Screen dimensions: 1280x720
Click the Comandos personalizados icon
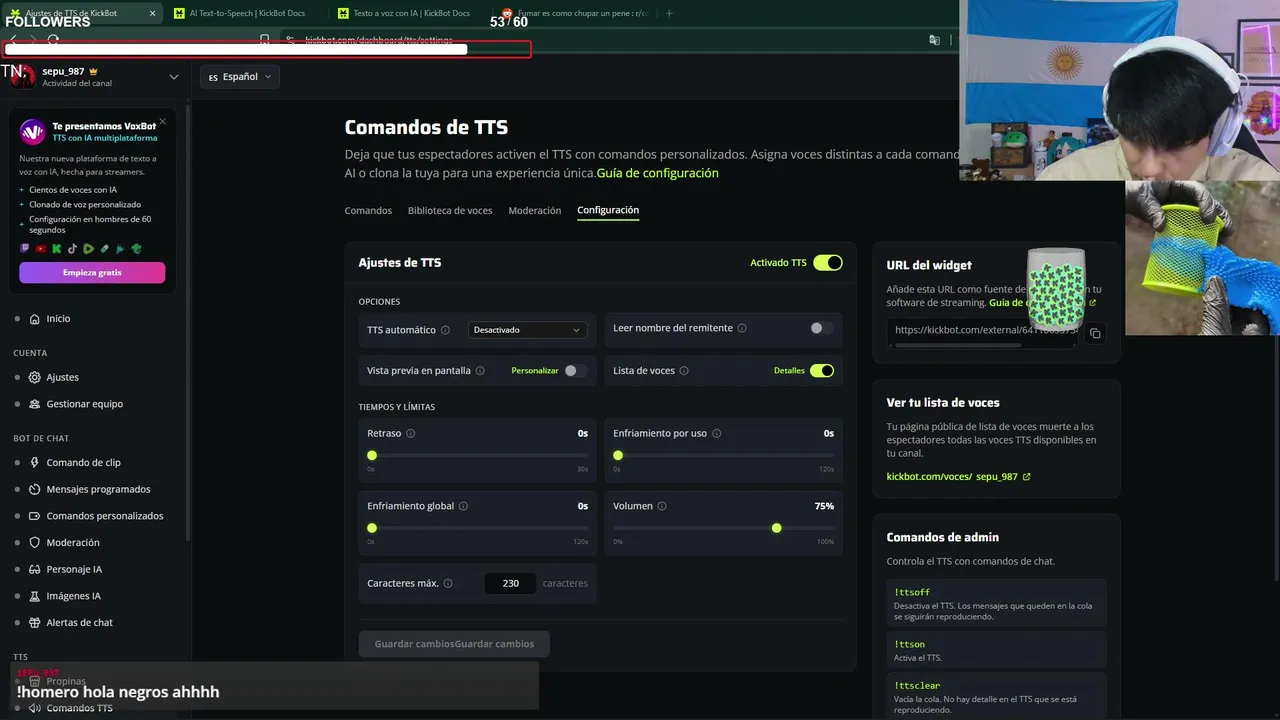pos(34,516)
